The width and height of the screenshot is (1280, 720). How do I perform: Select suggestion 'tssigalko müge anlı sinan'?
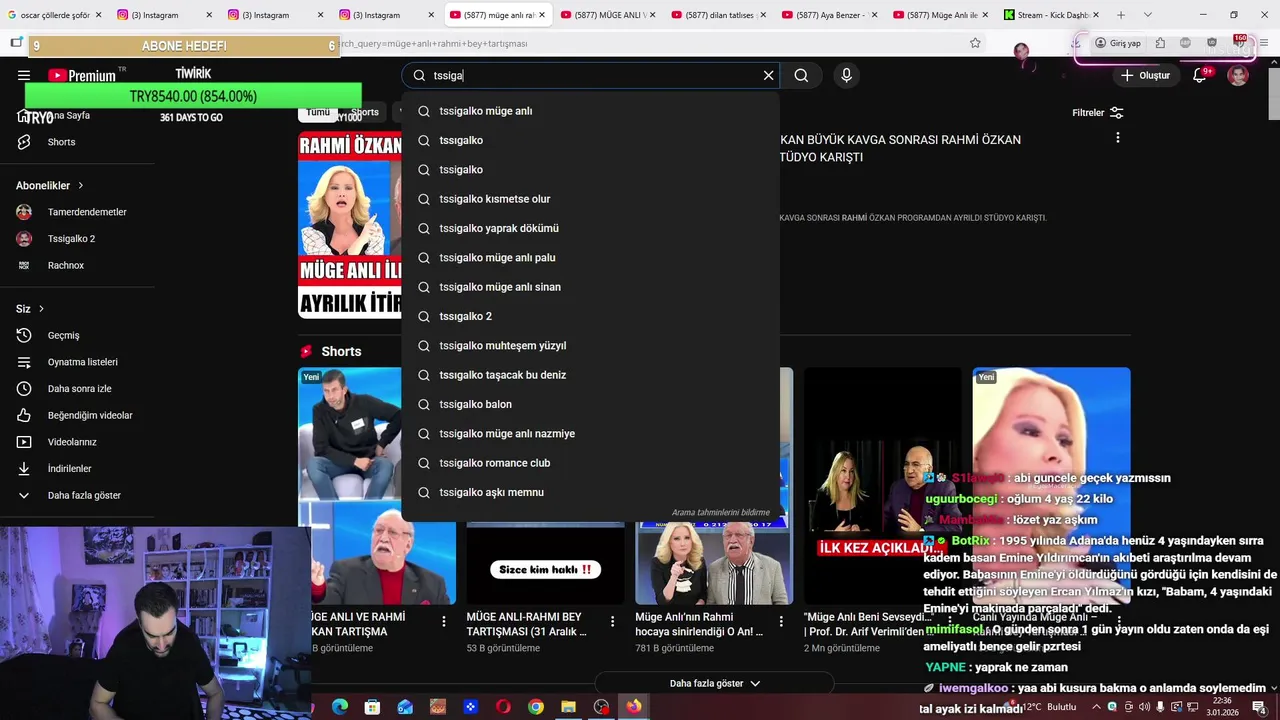click(x=590, y=287)
